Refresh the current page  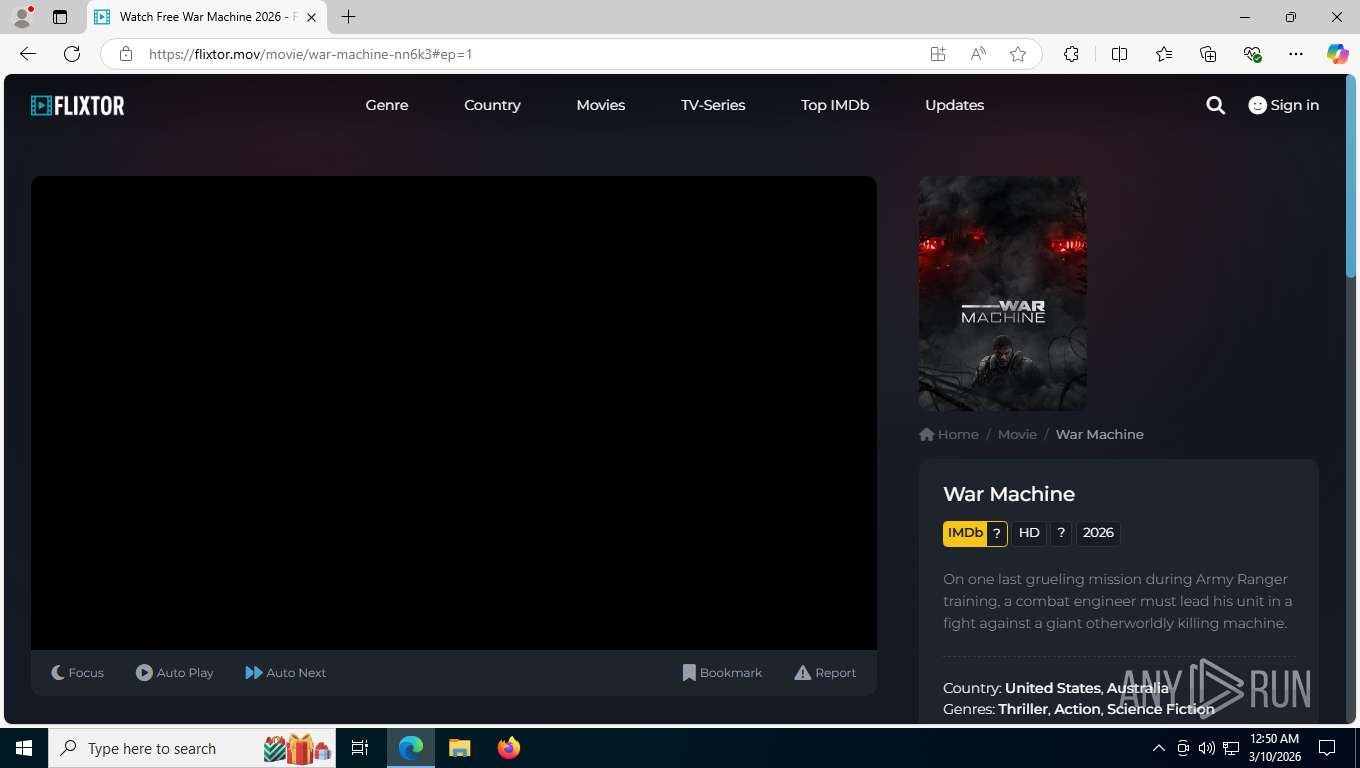coord(72,54)
